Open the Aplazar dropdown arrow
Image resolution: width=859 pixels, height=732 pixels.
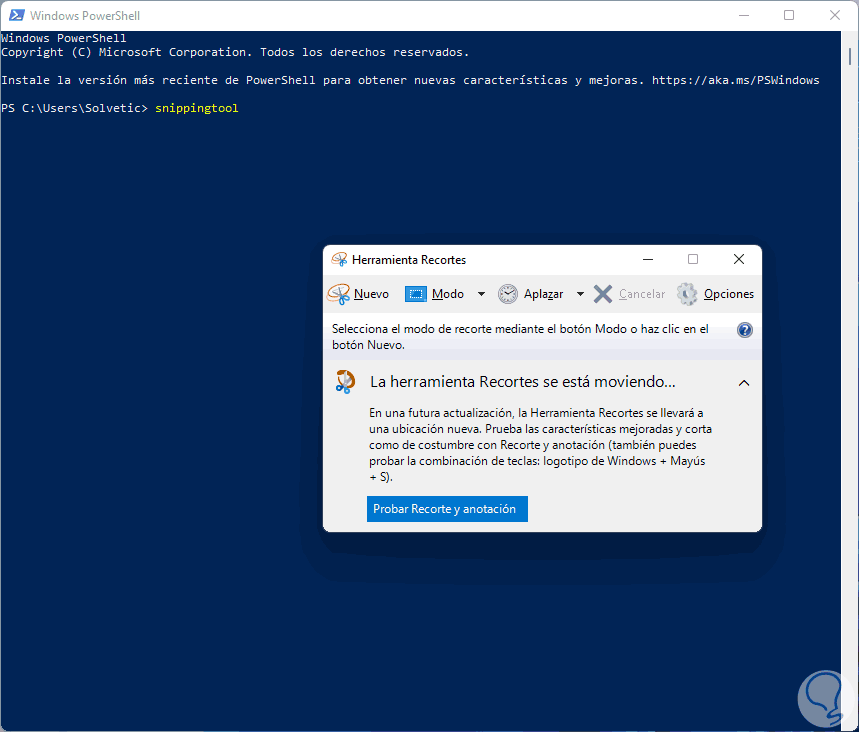580,294
